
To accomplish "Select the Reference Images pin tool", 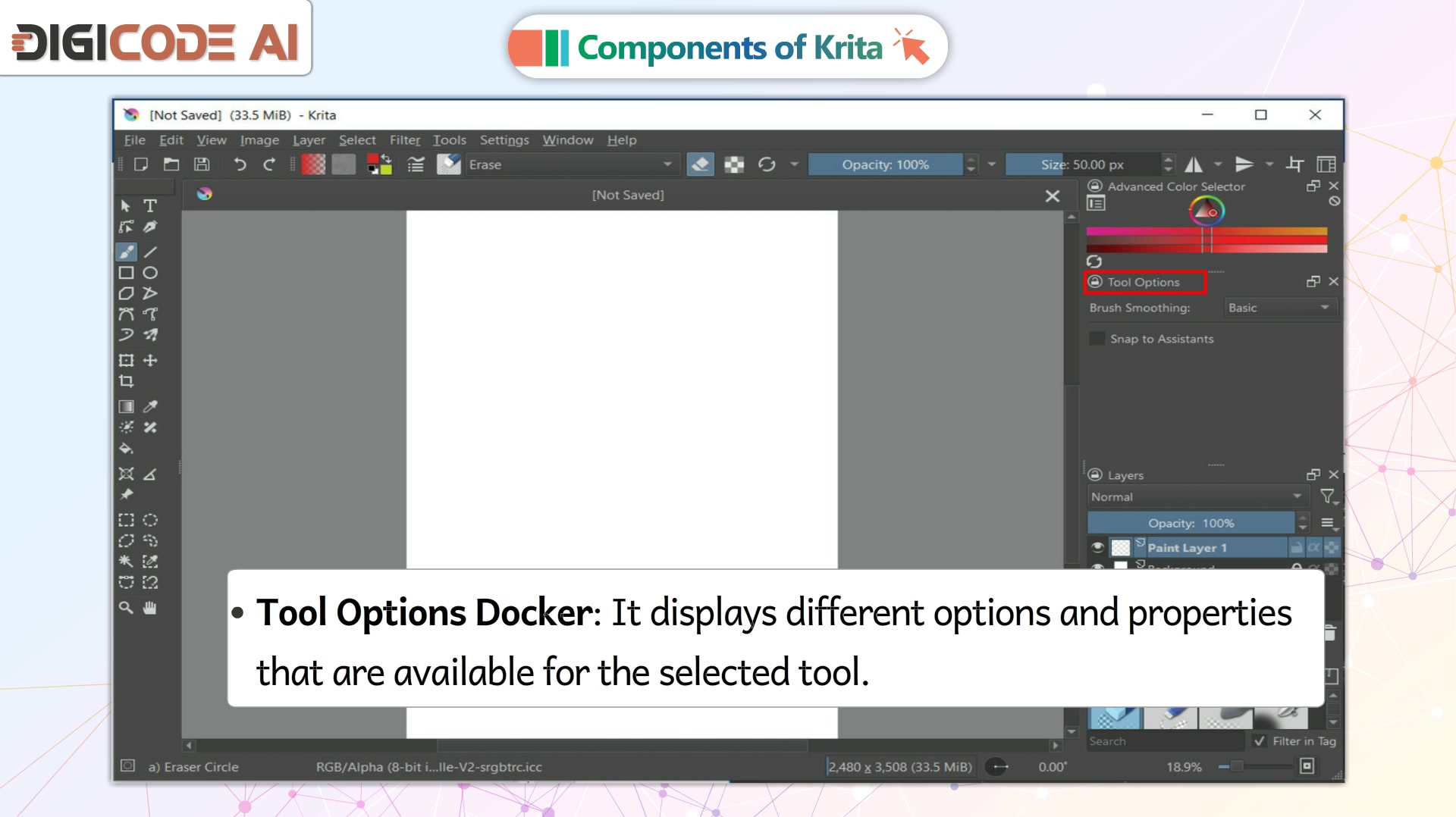I will click(x=127, y=495).
